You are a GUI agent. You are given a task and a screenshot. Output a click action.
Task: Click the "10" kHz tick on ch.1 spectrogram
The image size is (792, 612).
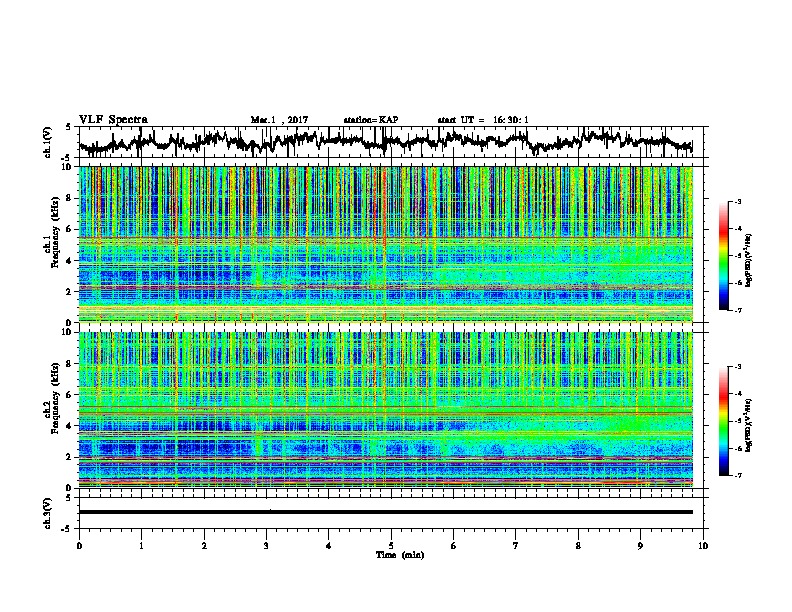[x=69, y=167]
